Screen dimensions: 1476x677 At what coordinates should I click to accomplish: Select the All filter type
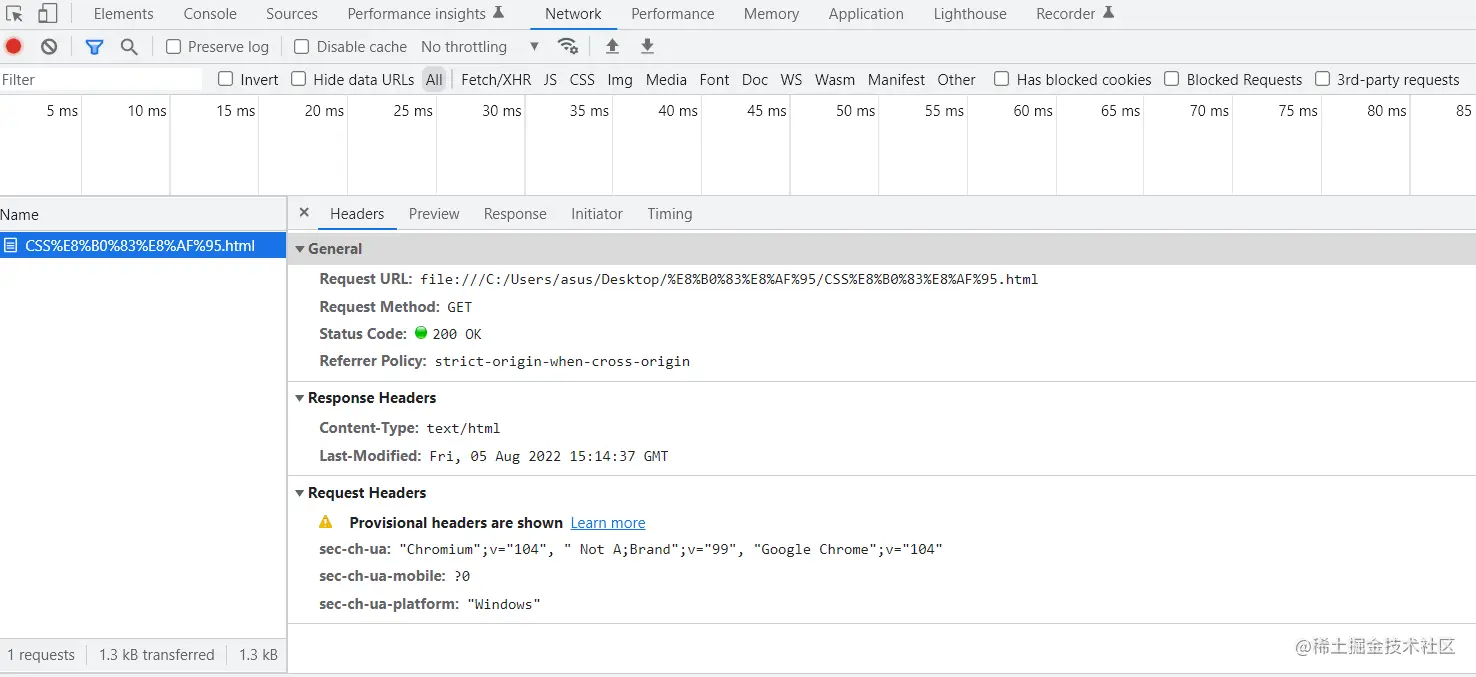click(x=434, y=79)
